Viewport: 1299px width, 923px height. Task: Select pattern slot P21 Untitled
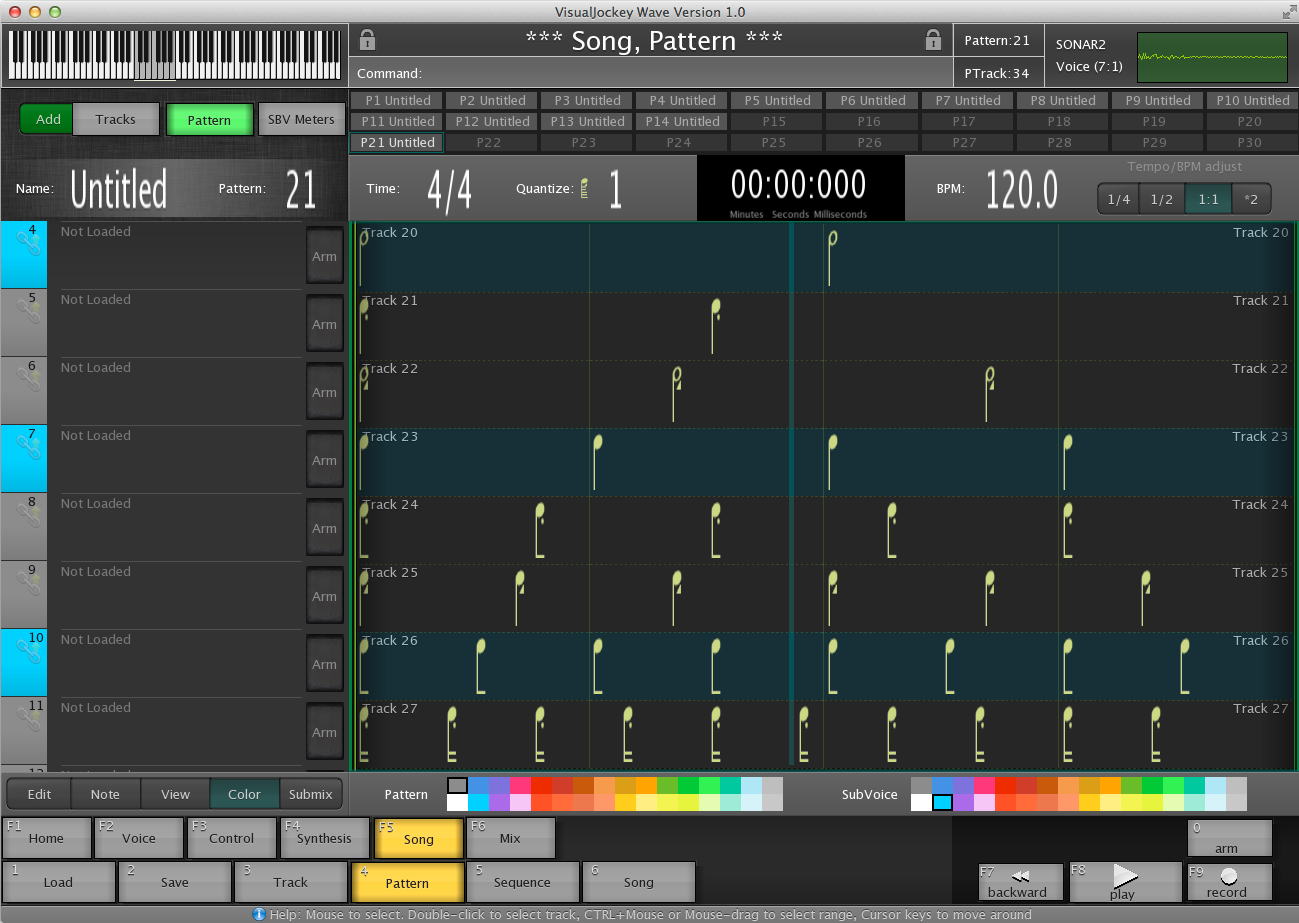(398, 142)
